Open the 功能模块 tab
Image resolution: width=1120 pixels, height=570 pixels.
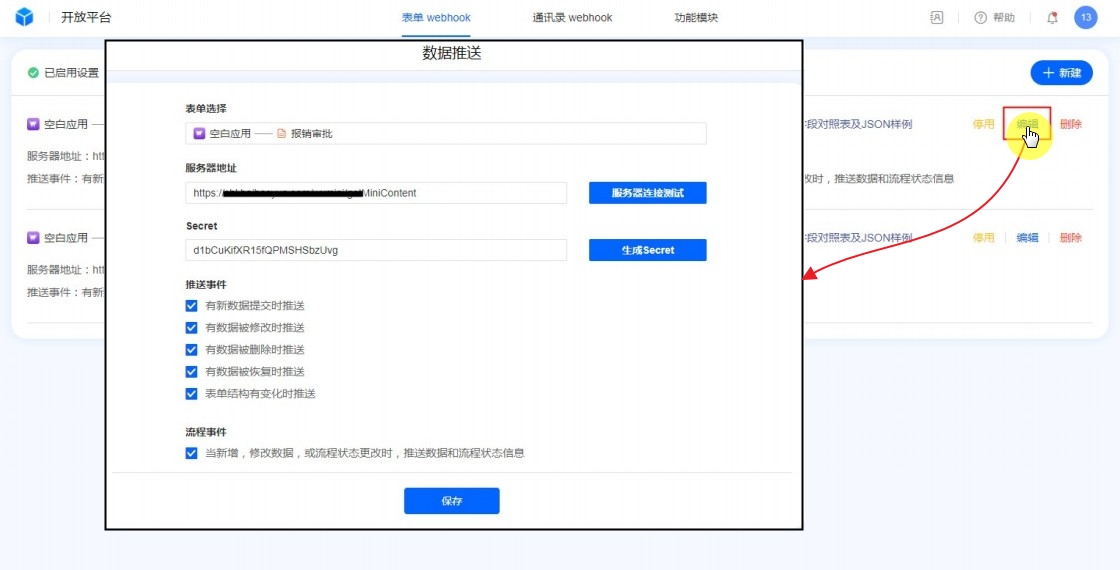(x=696, y=17)
